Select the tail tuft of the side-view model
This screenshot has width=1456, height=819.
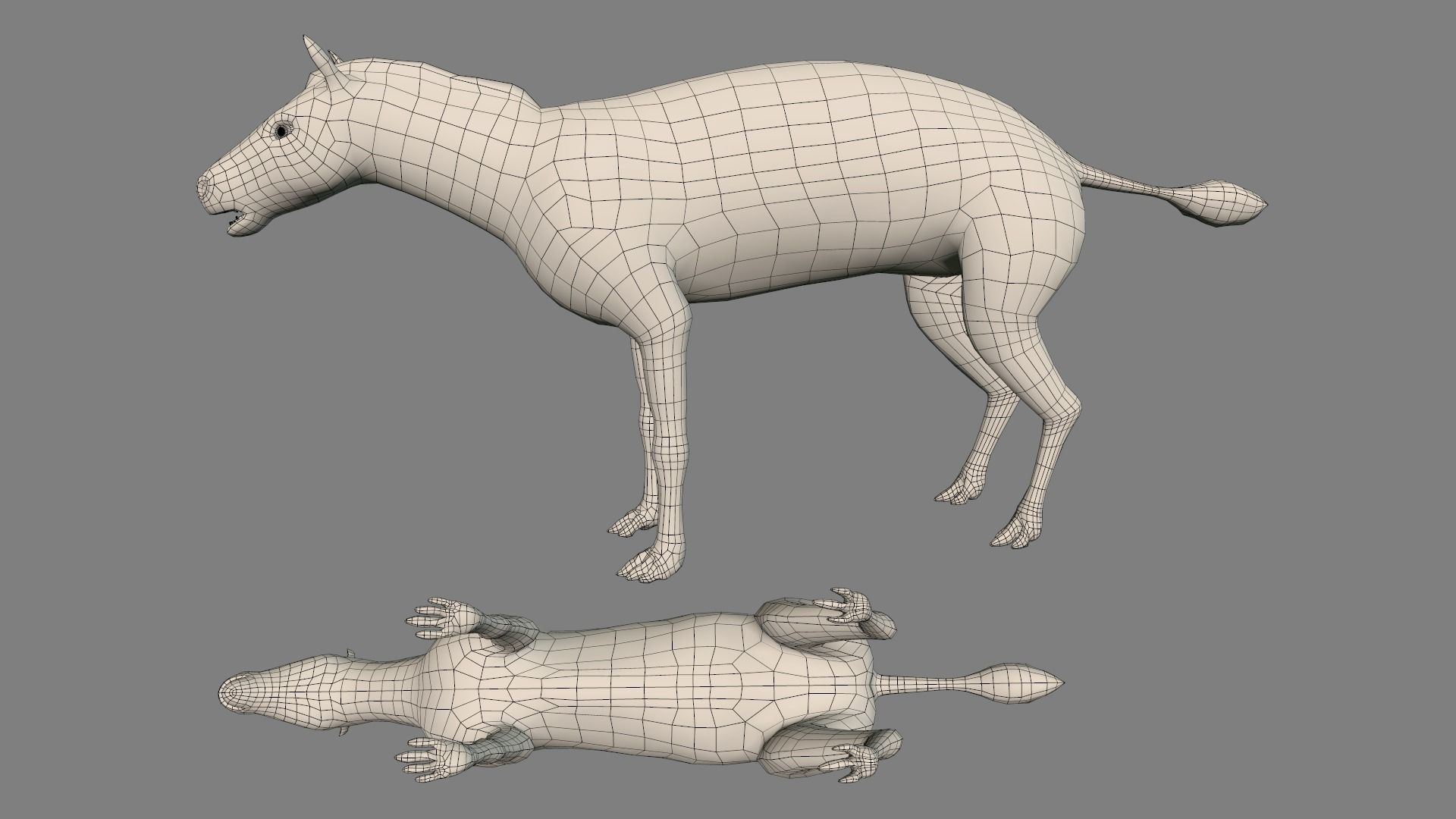(x=1220, y=203)
